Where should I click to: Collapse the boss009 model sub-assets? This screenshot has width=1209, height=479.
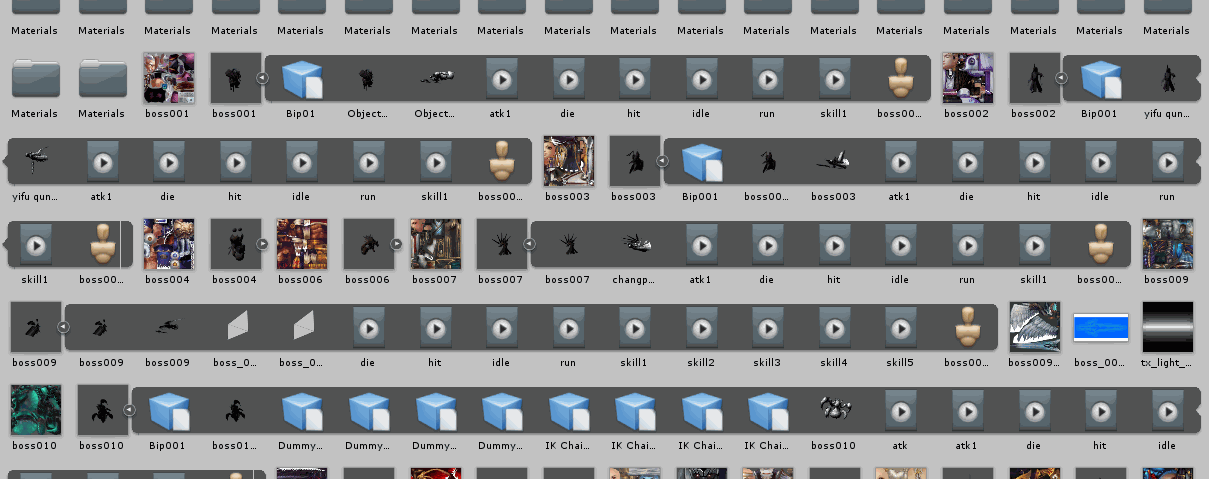pos(62,326)
